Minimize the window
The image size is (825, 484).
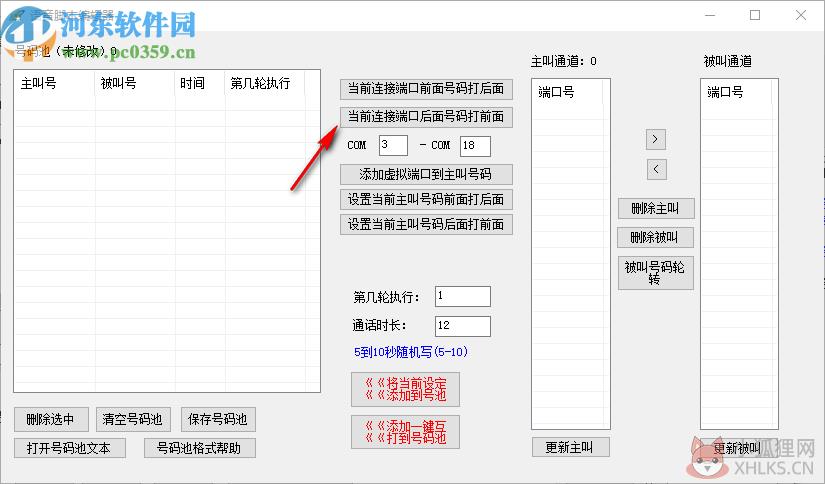710,15
